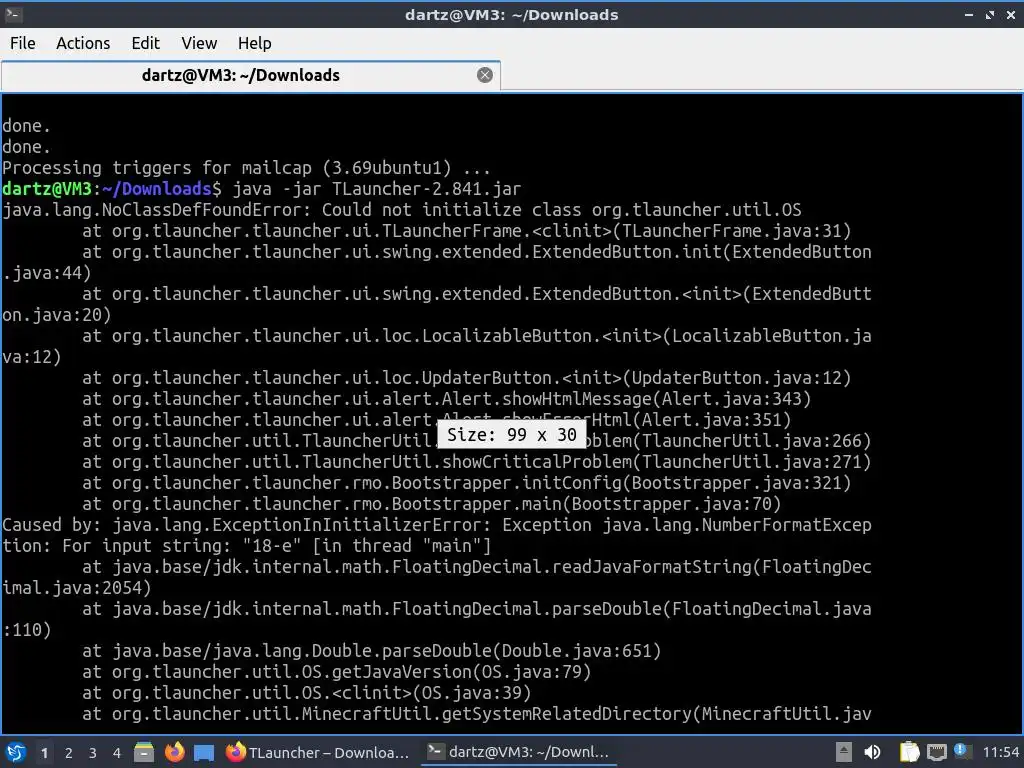Click the 'Bootstrapper.main(Bootstrapper.java:70)' line

pyautogui.click(x=432, y=504)
